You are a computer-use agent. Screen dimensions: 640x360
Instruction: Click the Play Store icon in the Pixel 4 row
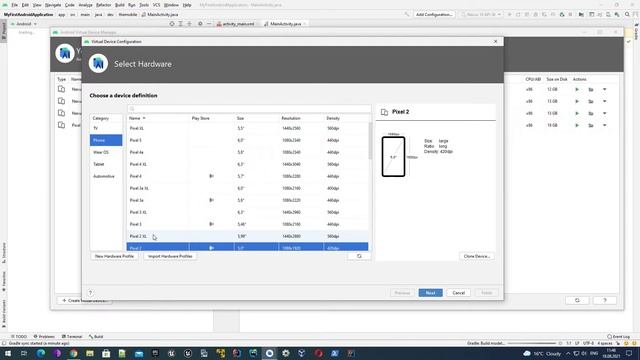point(211,176)
